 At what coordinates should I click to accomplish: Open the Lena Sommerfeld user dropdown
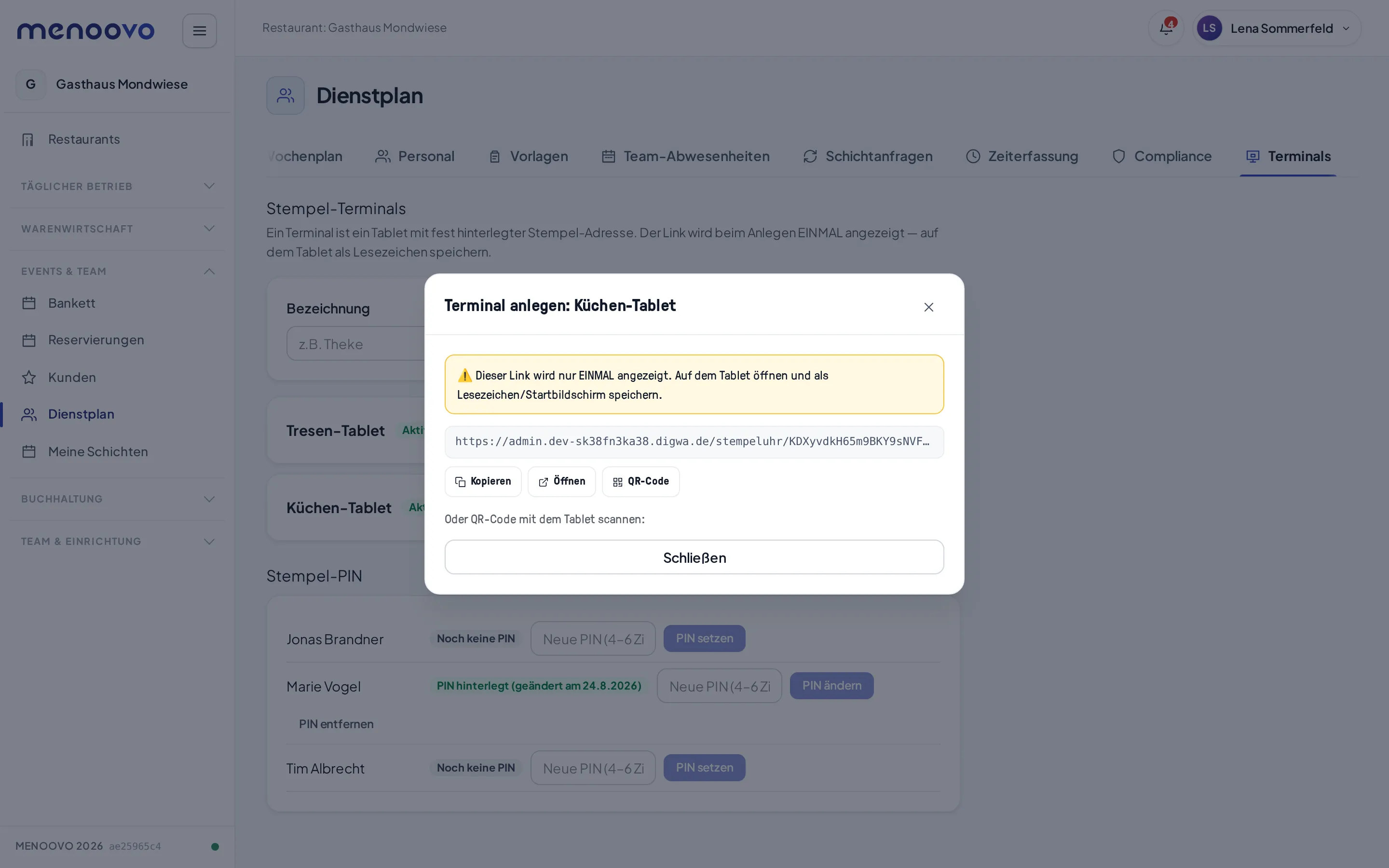(x=1277, y=28)
